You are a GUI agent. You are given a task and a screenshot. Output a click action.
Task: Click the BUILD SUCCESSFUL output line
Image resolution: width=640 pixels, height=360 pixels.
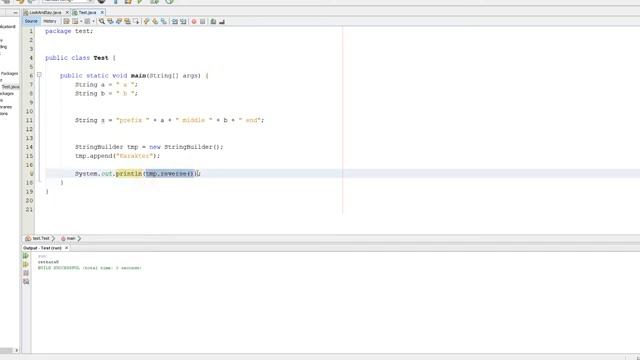[x=90, y=268]
